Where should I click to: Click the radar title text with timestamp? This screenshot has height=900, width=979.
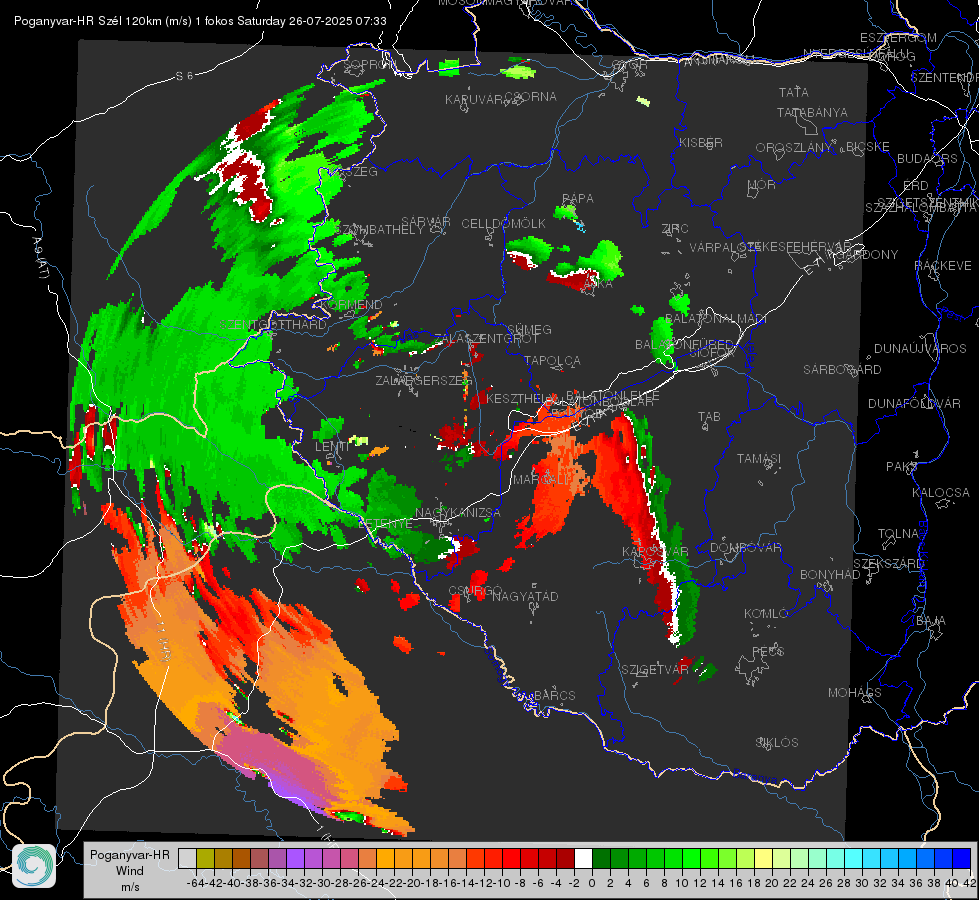pyautogui.click(x=200, y=21)
